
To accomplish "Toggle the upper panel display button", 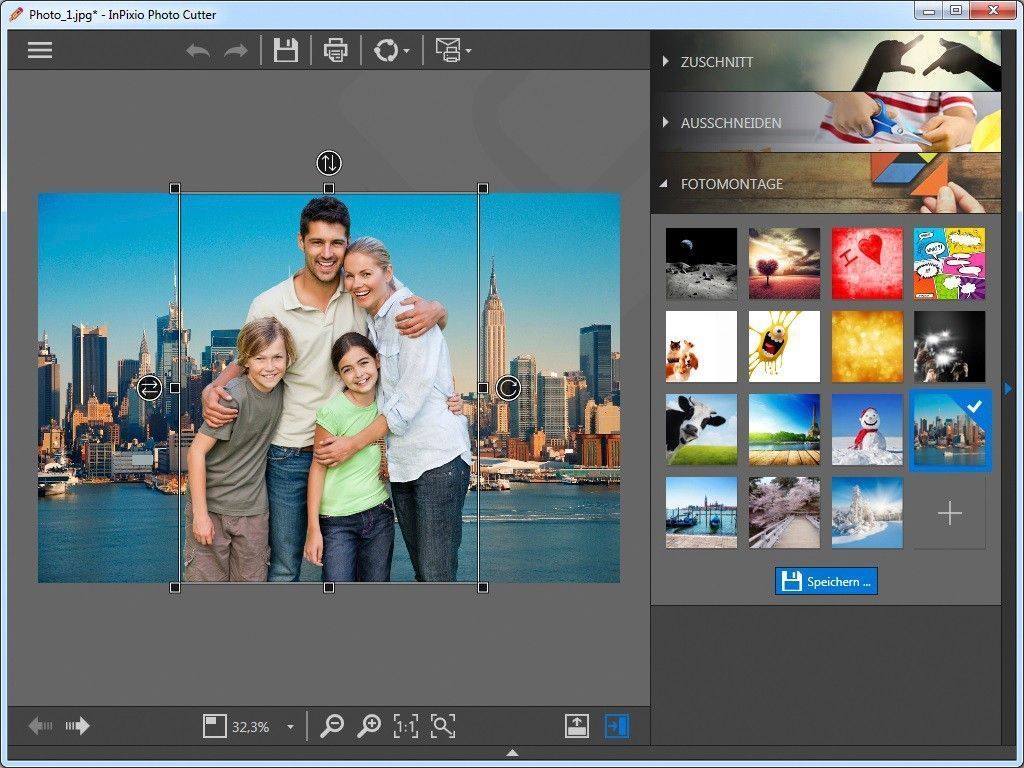I will coord(576,727).
